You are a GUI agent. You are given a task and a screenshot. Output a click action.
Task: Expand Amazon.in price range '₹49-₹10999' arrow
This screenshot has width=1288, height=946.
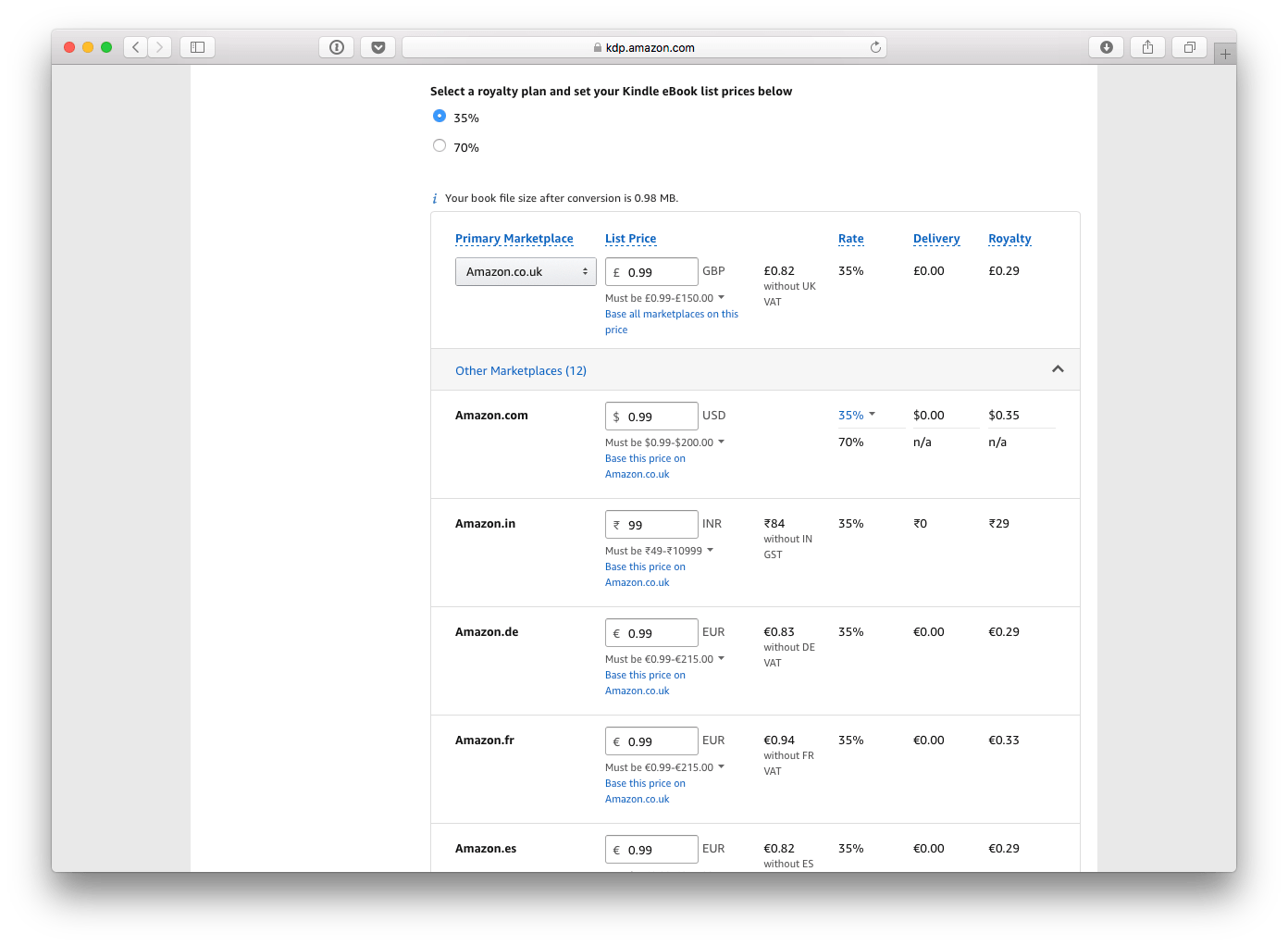pos(710,550)
